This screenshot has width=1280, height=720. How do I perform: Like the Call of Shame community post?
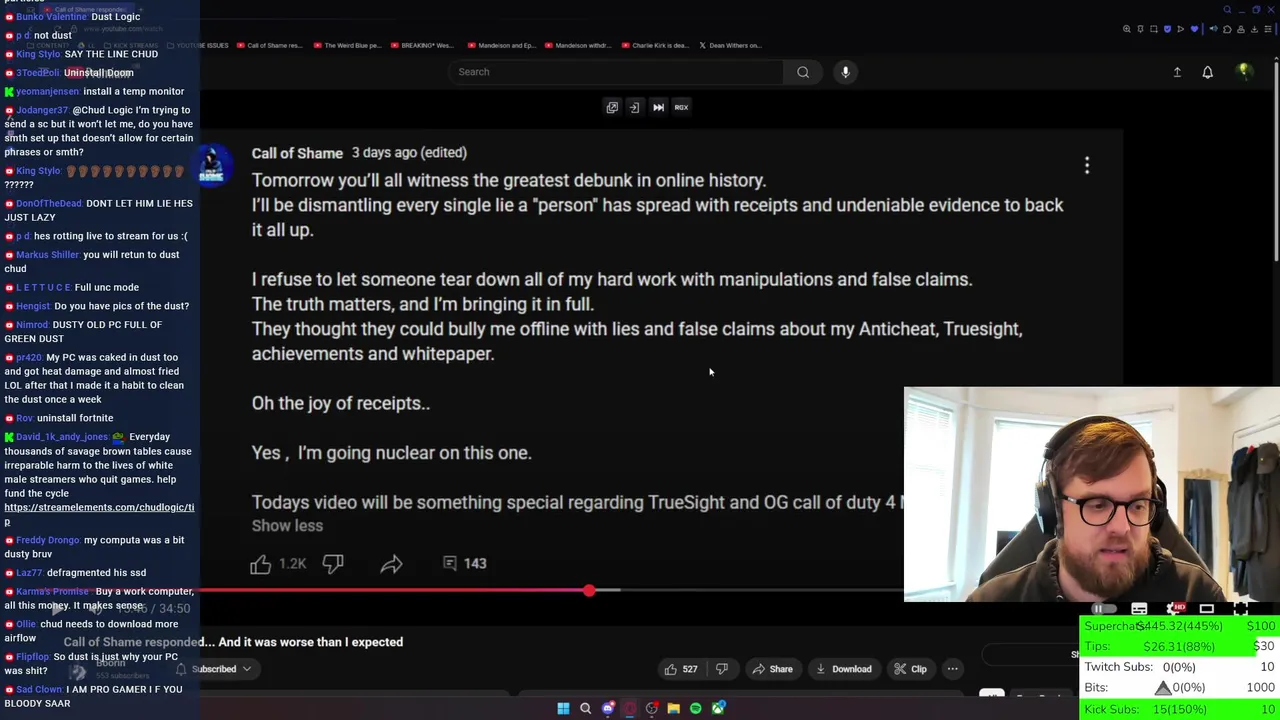tap(260, 563)
